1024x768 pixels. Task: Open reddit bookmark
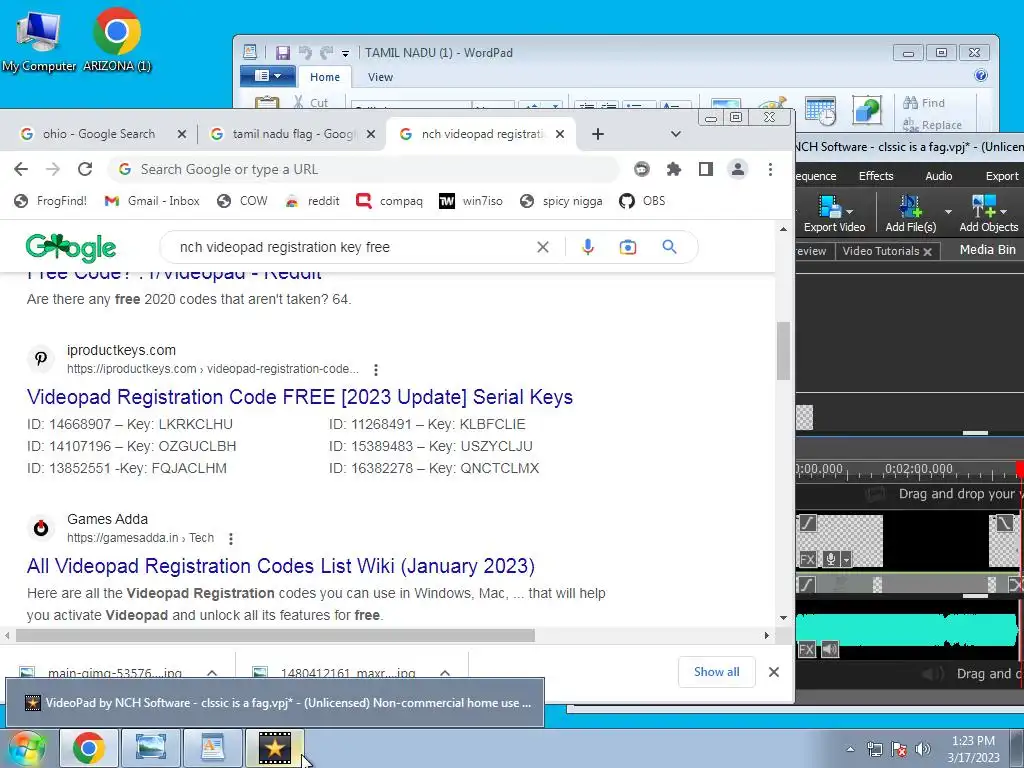pyautogui.click(x=312, y=200)
